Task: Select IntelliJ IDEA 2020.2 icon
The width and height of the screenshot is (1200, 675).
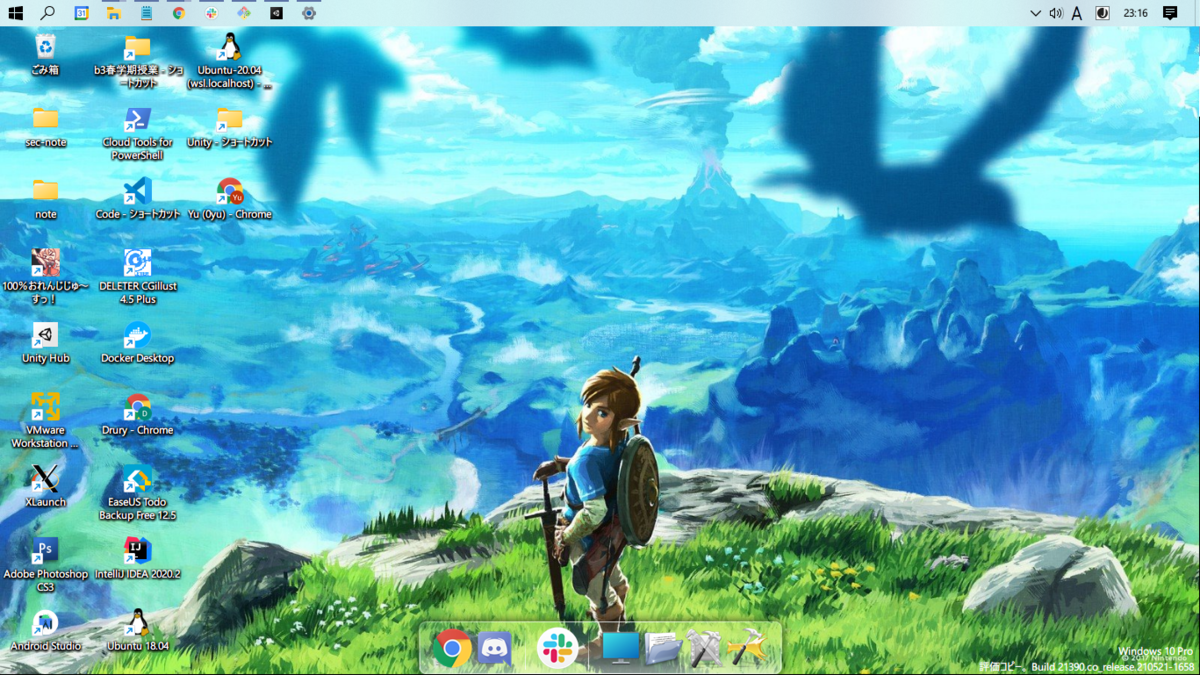Action: pyautogui.click(x=138, y=558)
